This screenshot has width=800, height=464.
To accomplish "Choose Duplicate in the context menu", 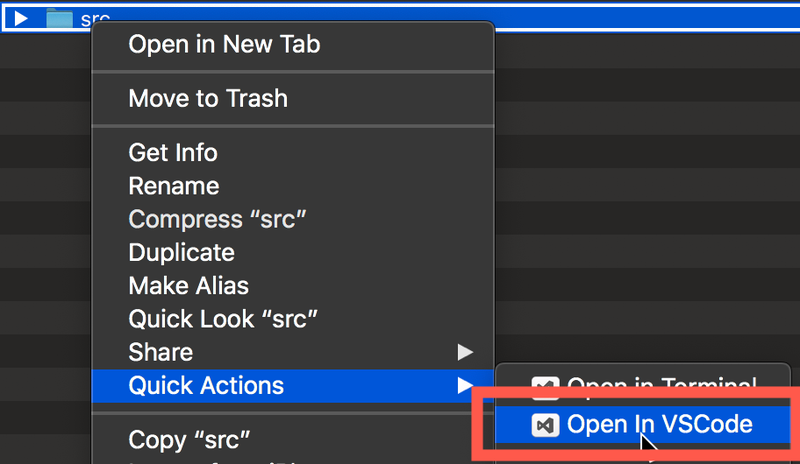I will tap(182, 253).
